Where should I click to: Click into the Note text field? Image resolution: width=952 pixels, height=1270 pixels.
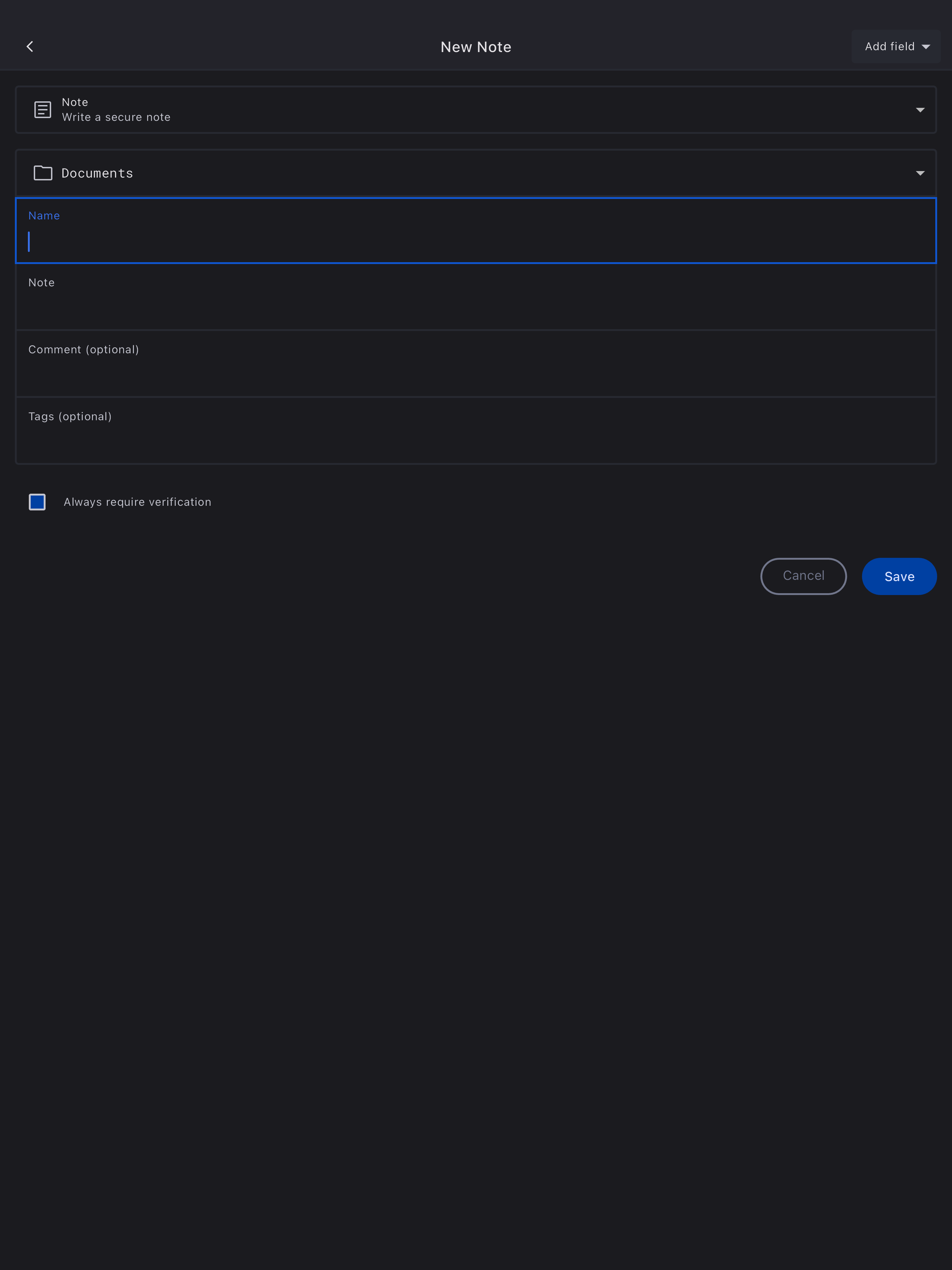pos(475,308)
